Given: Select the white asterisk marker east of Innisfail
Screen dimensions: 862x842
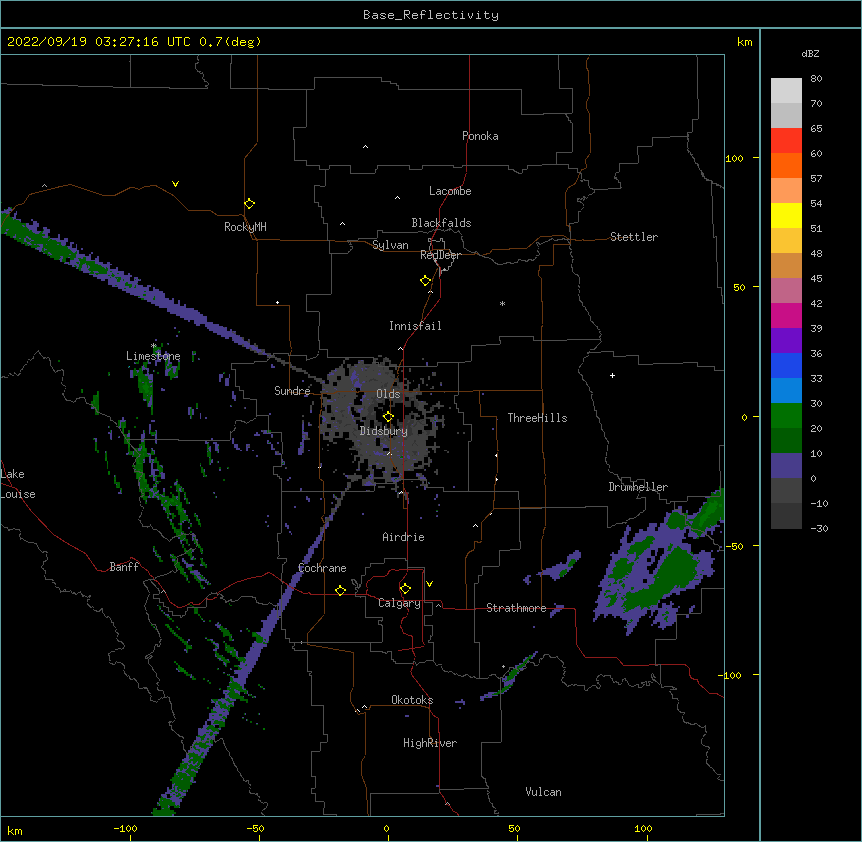Looking at the screenshot, I should click(x=502, y=303).
